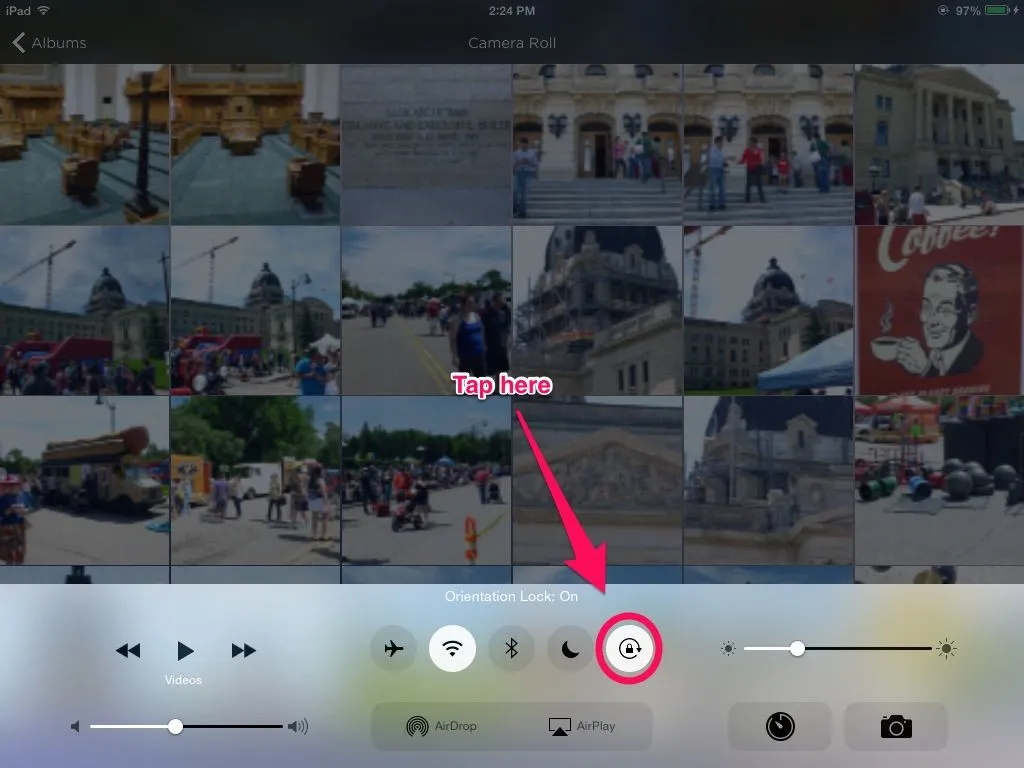
Task: Tap the low-volume speaker icon
Action: pos(75,727)
